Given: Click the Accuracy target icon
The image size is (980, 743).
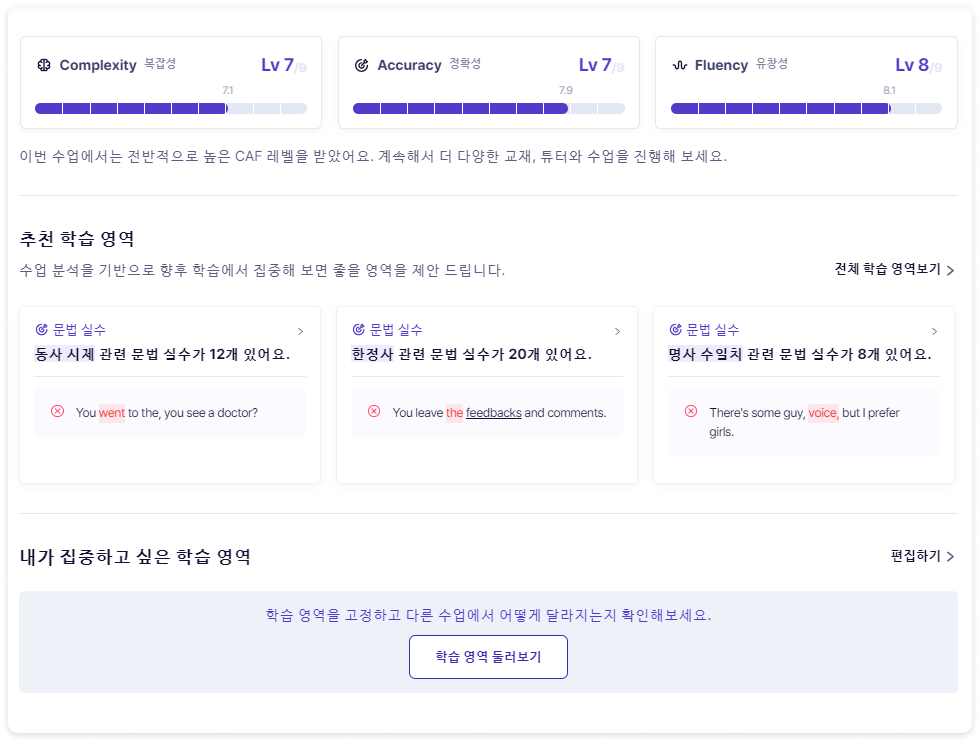Looking at the screenshot, I should point(361,65).
